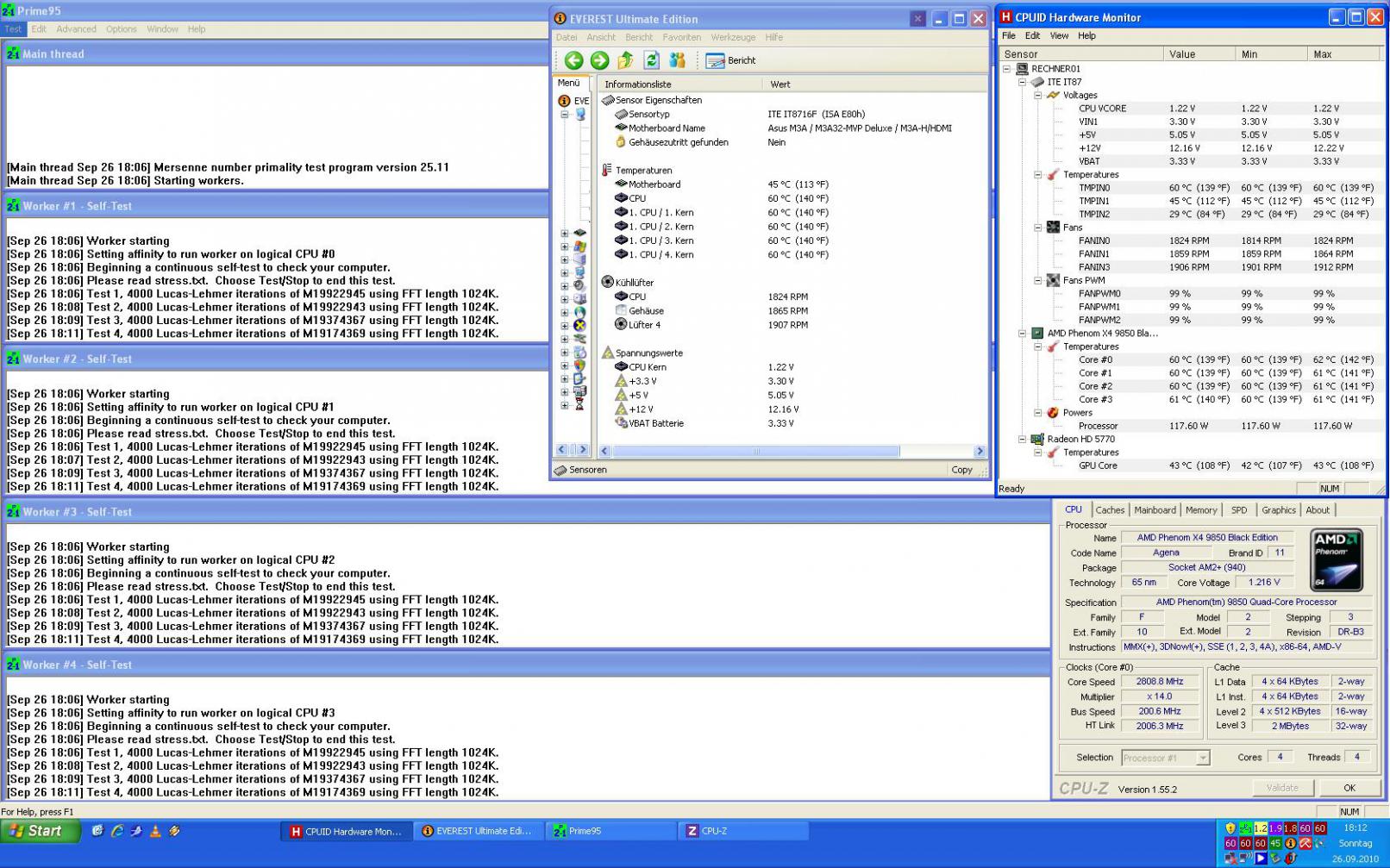Click the motherboard chip icon in EVEREST tree

tap(580, 233)
